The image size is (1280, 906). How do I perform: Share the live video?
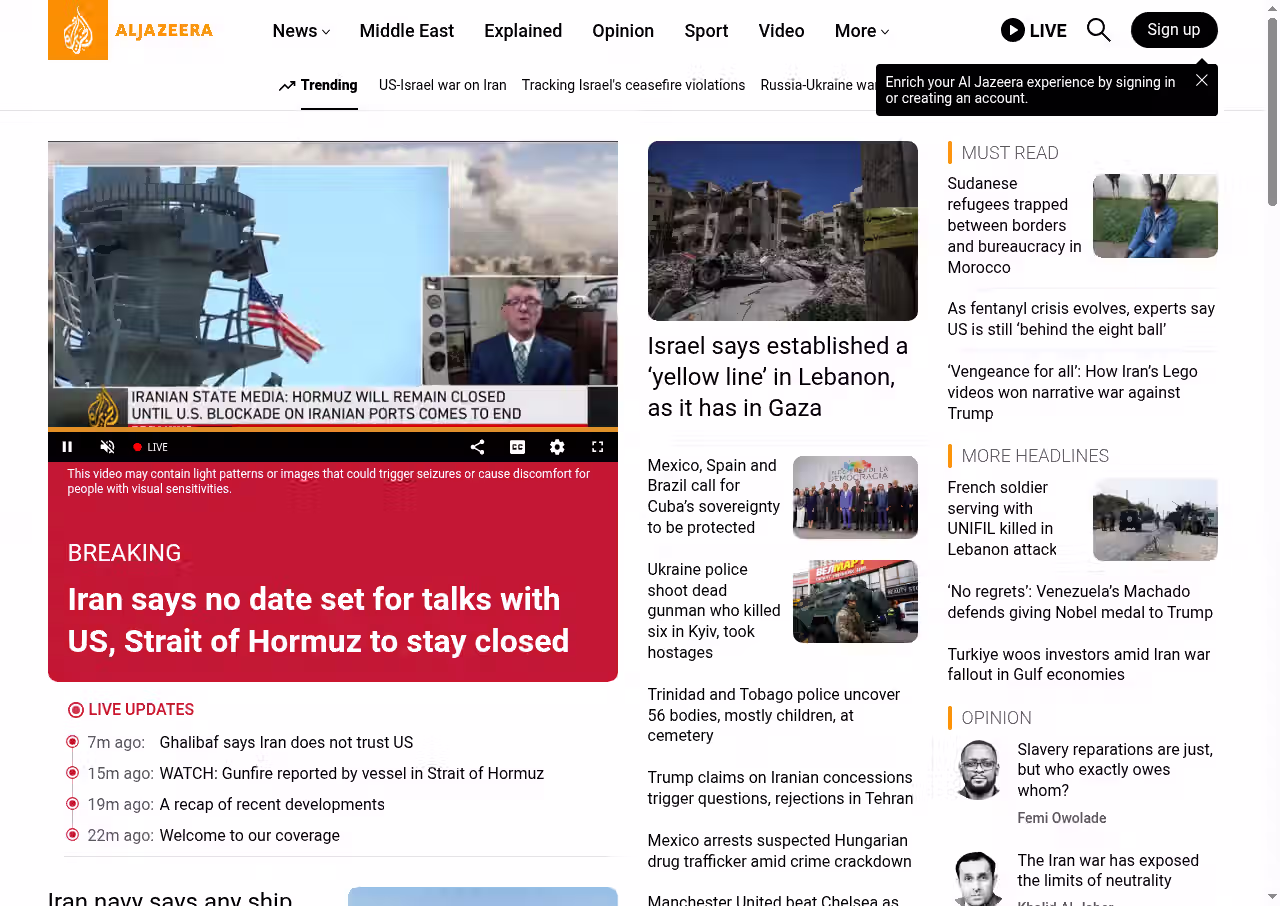(x=477, y=447)
